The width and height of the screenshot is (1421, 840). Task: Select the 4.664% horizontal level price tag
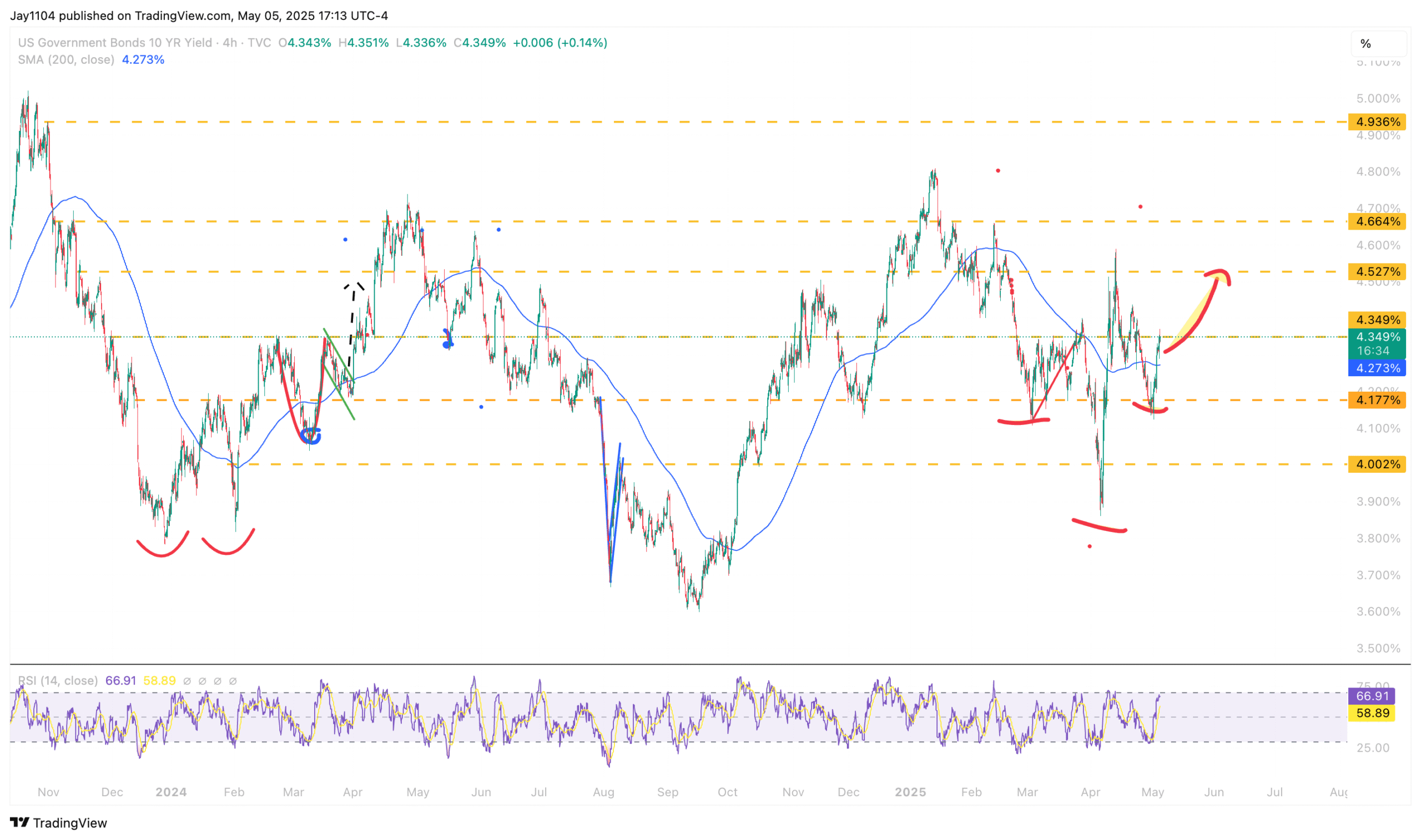(1377, 221)
